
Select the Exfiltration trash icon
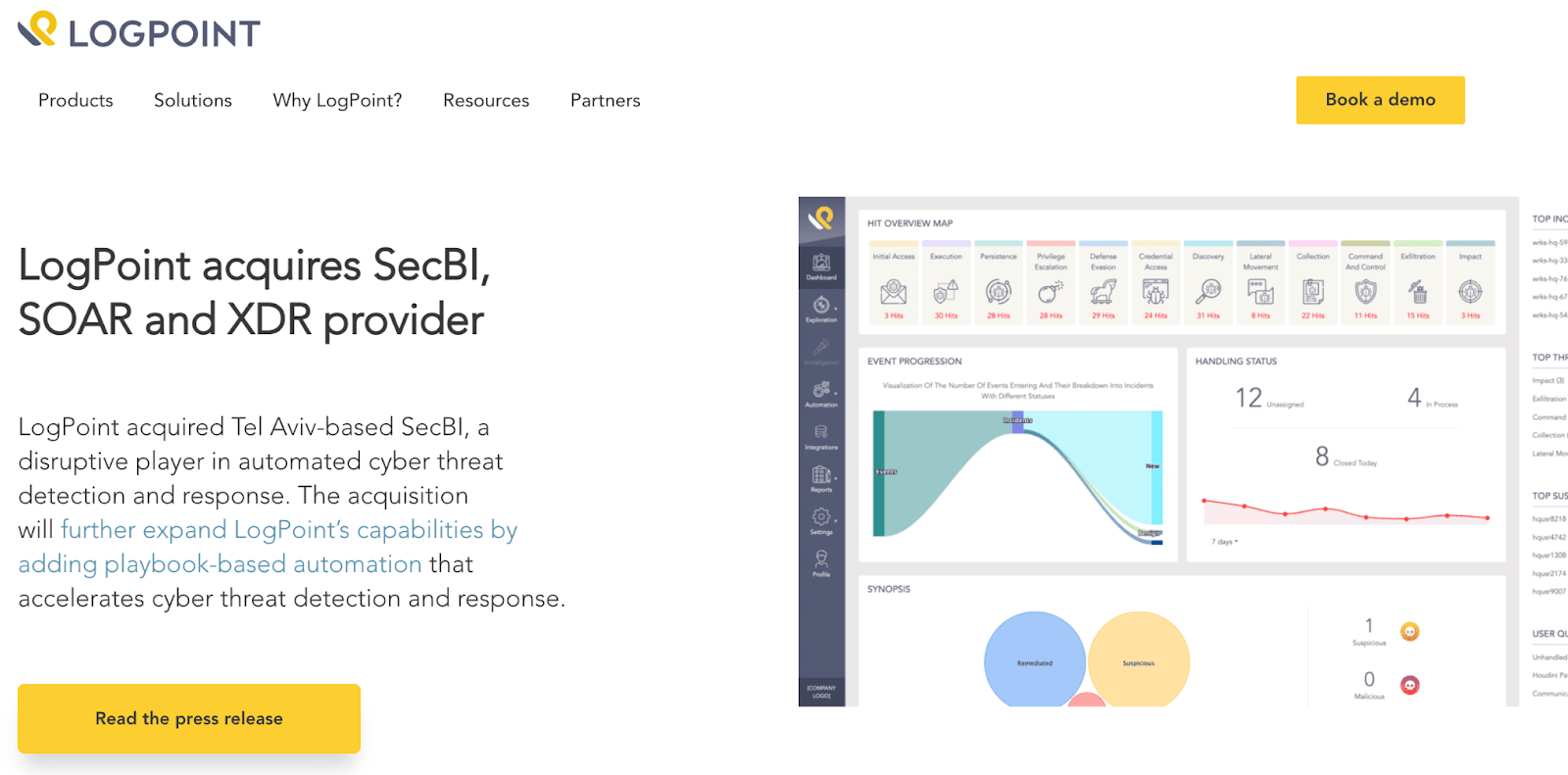[x=1418, y=292]
